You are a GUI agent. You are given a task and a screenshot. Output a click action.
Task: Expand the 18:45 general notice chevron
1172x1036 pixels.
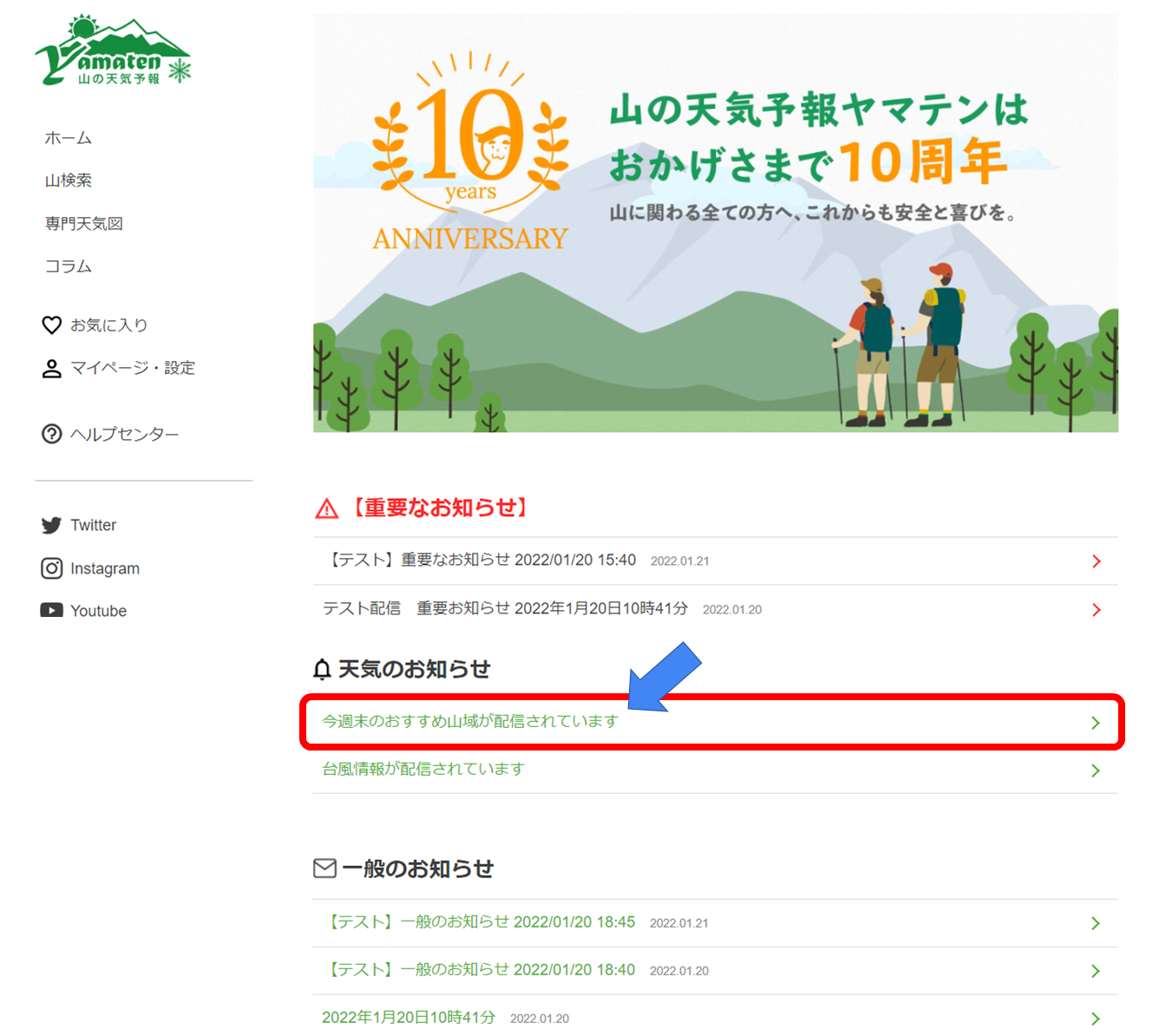[x=1096, y=923]
